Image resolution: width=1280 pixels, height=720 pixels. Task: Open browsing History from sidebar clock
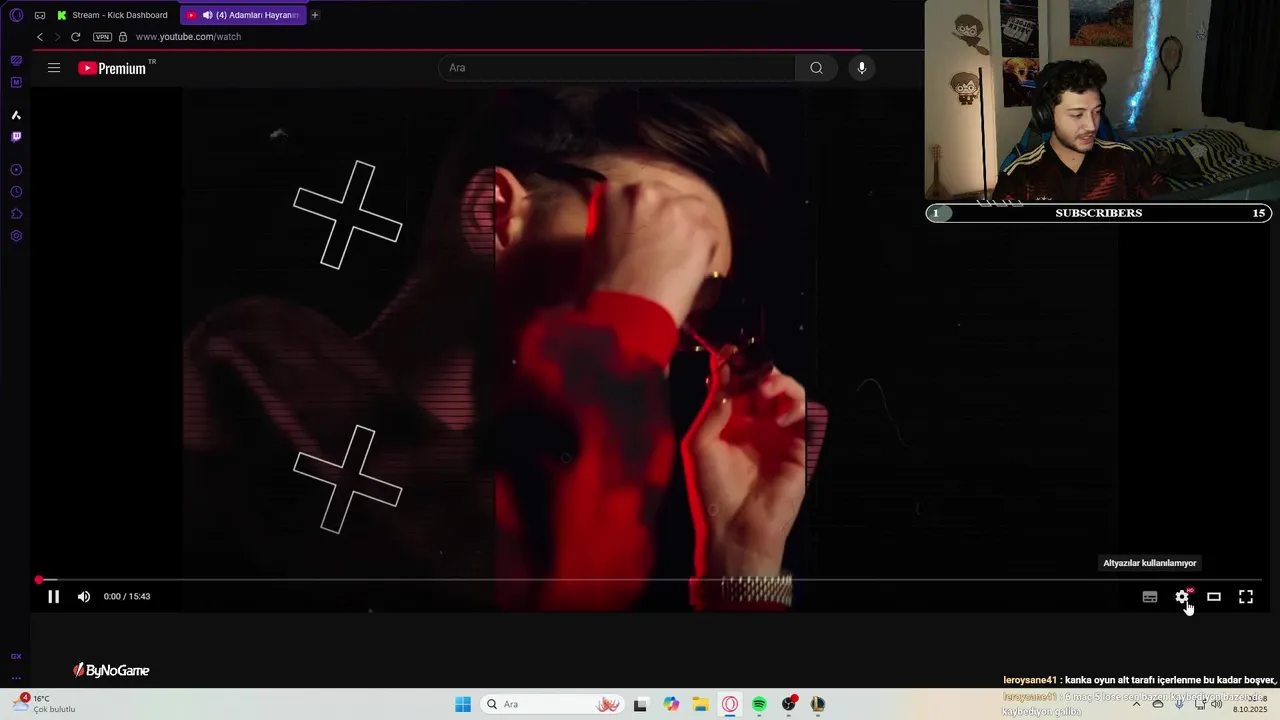click(16, 192)
